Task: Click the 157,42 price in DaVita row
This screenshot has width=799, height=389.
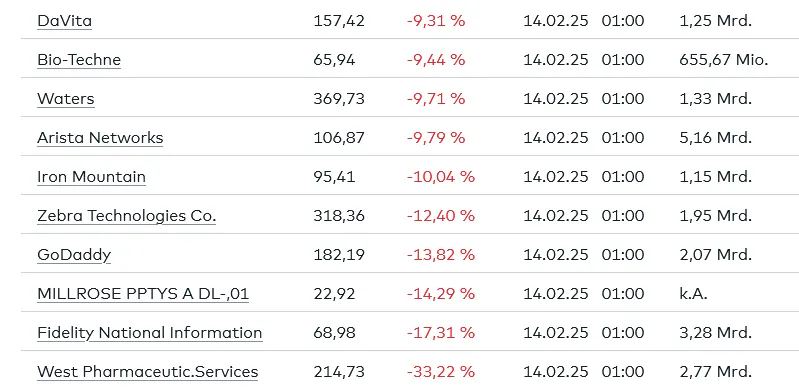Action: (339, 21)
